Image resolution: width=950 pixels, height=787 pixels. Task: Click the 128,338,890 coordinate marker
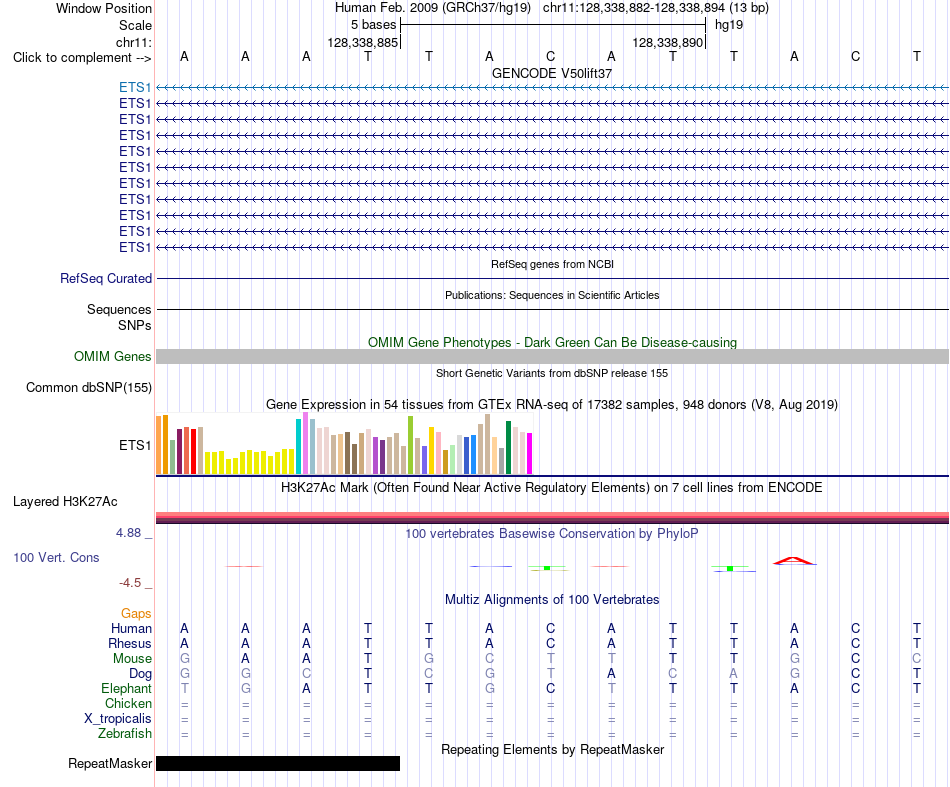(667, 42)
